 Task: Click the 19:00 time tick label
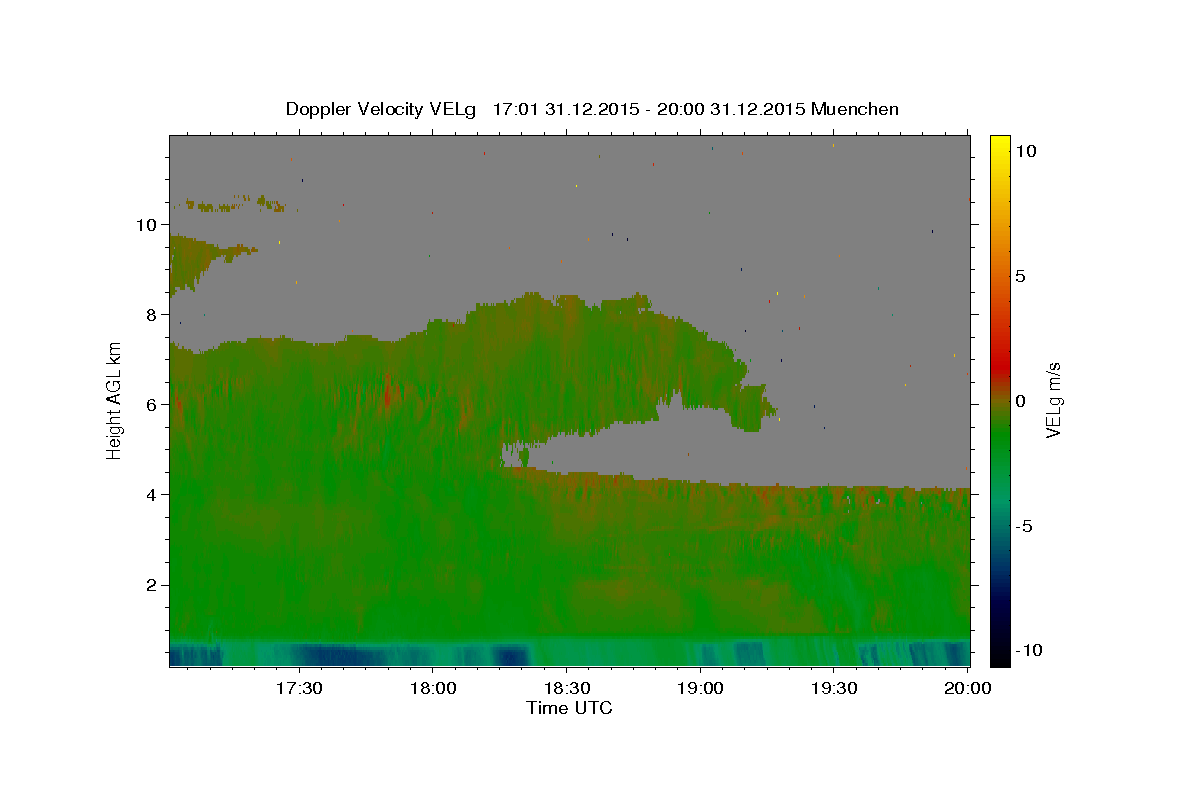point(700,688)
